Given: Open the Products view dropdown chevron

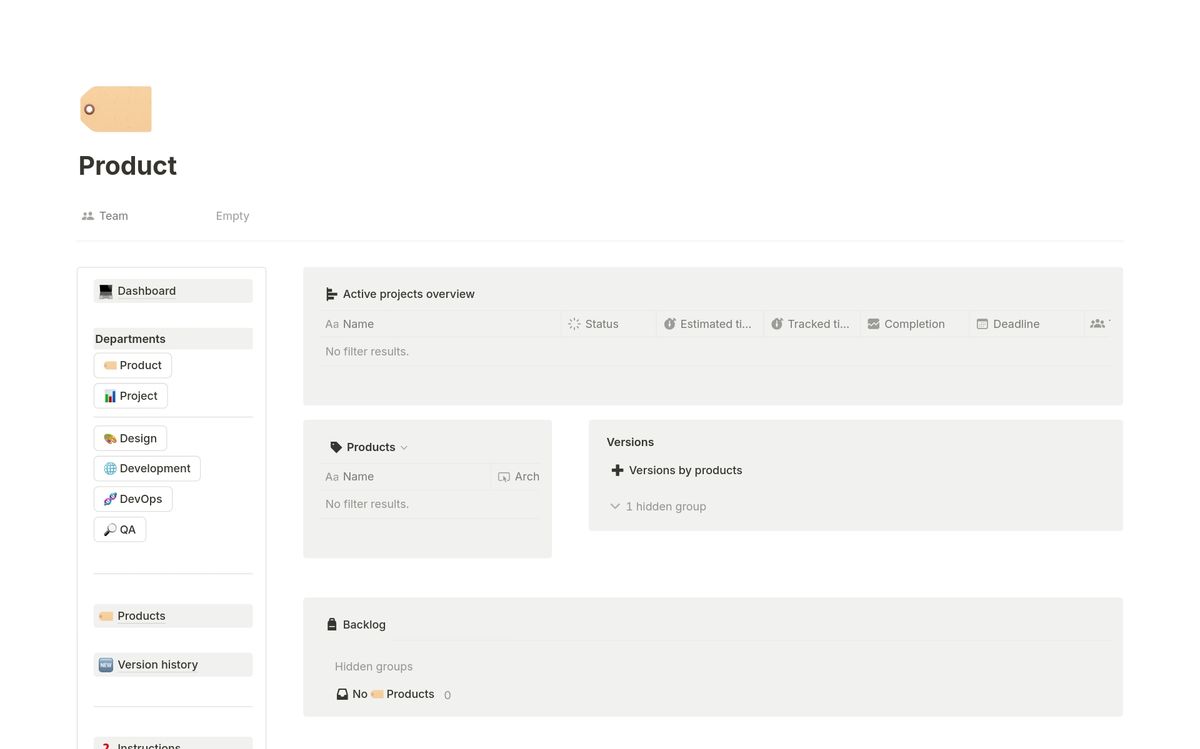Looking at the screenshot, I should point(404,448).
